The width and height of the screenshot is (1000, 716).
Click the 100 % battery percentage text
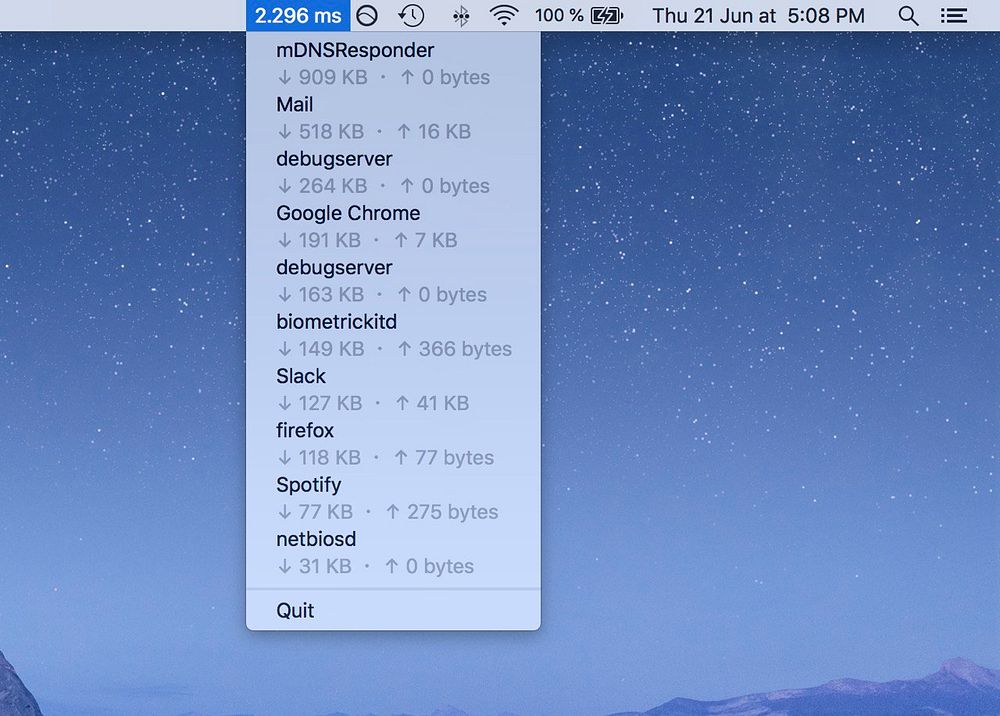coord(559,15)
